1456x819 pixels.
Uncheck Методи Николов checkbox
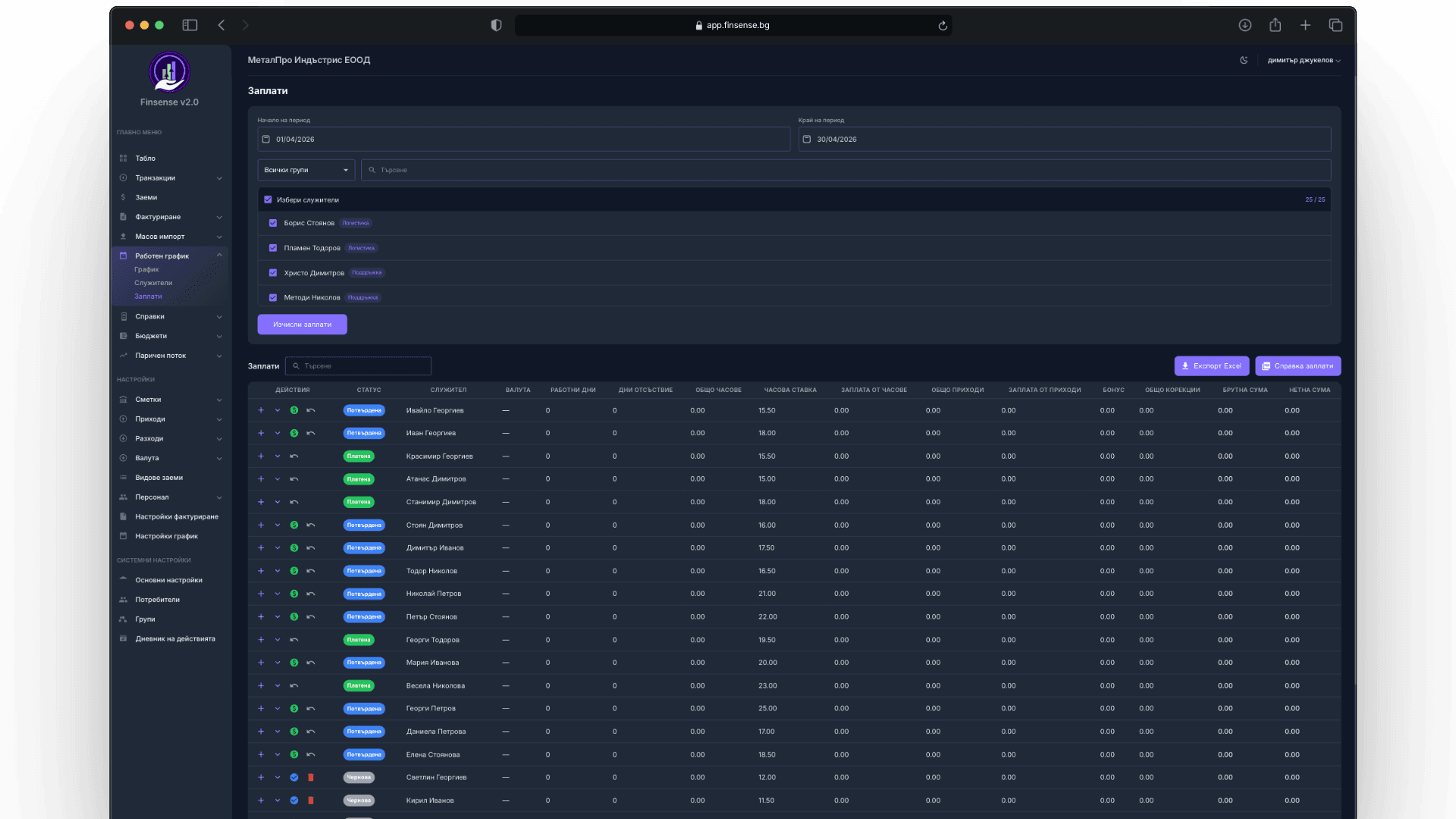click(273, 298)
